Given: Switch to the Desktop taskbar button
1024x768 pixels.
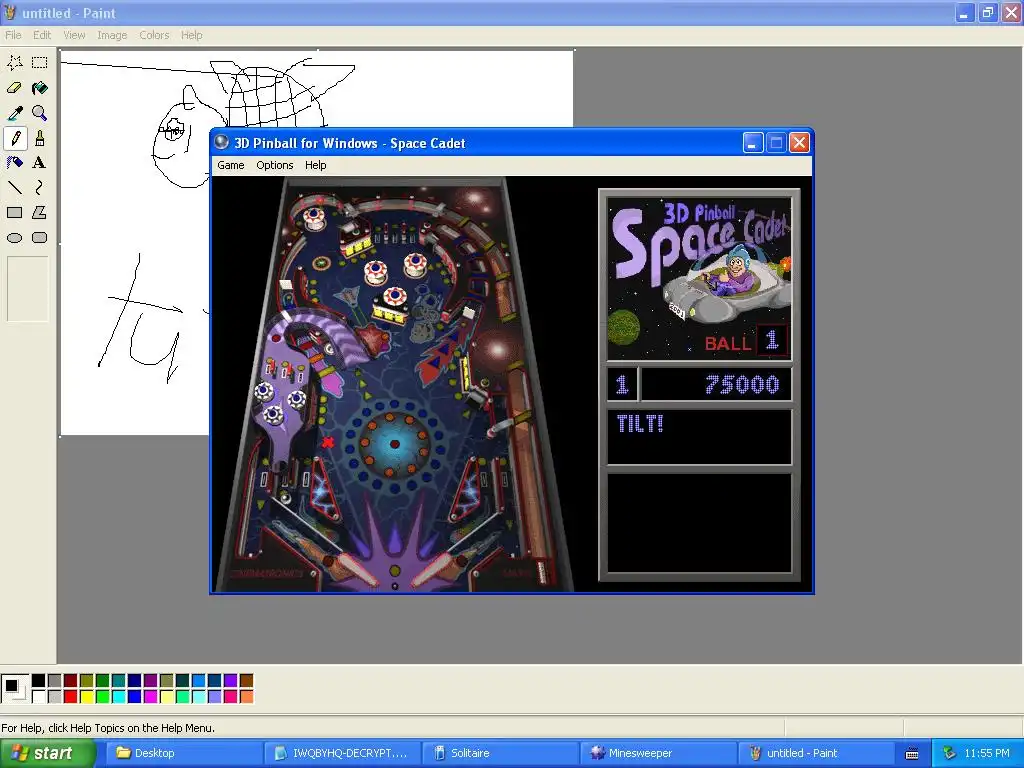Looking at the screenshot, I should (184, 753).
